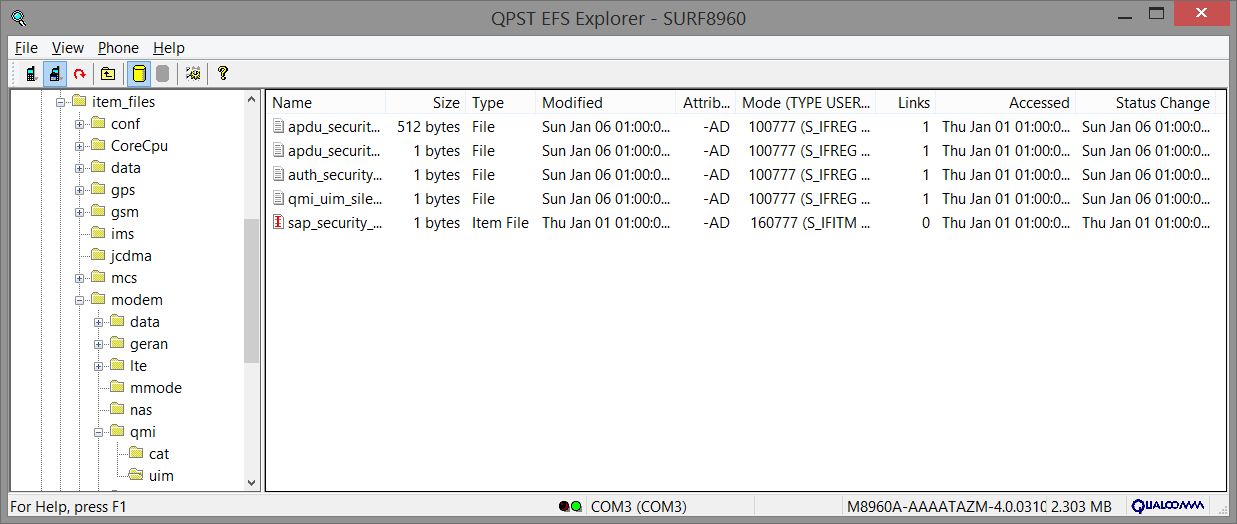Click the uim folder icon in the tree
1237x524 pixels.
coord(136,475)
